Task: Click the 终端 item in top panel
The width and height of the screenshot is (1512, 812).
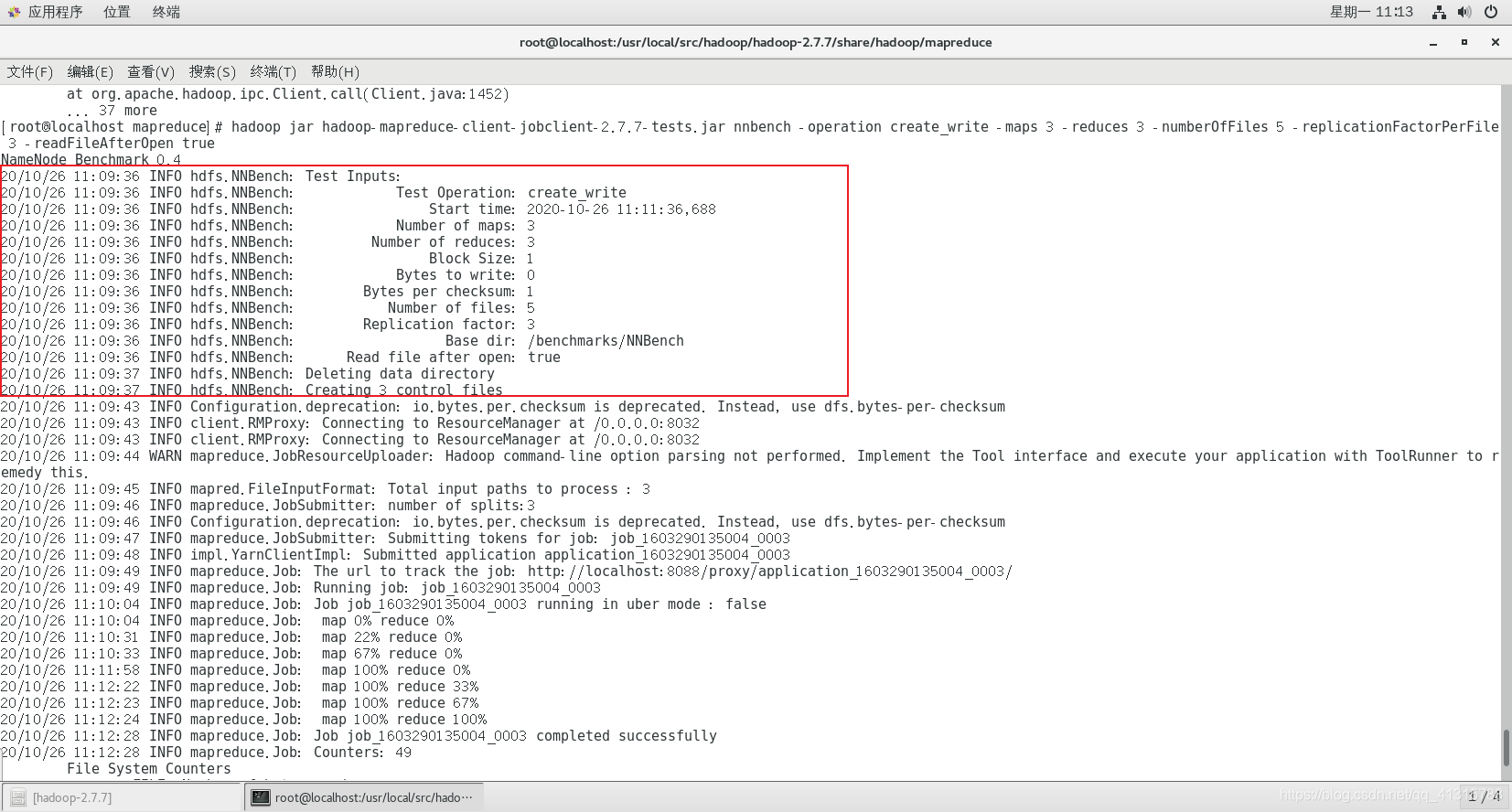Action: [x=166, y=12]
